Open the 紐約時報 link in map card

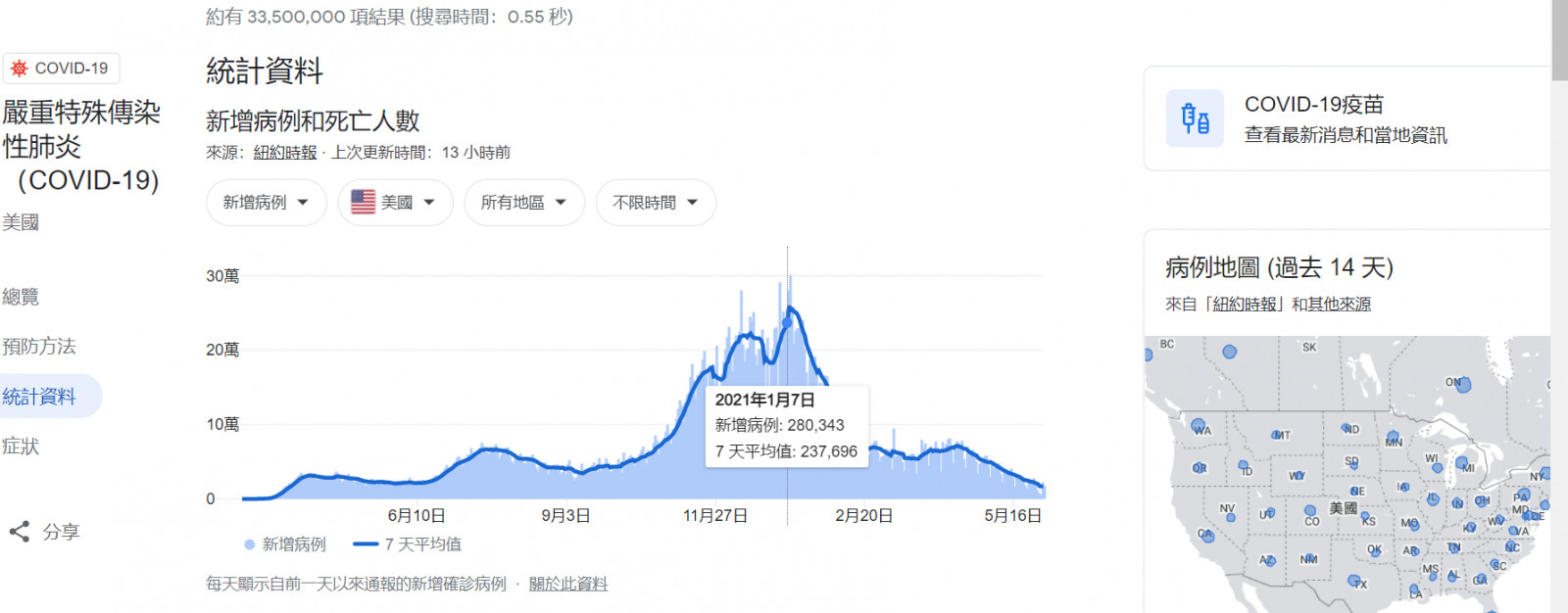(1245, 305)
